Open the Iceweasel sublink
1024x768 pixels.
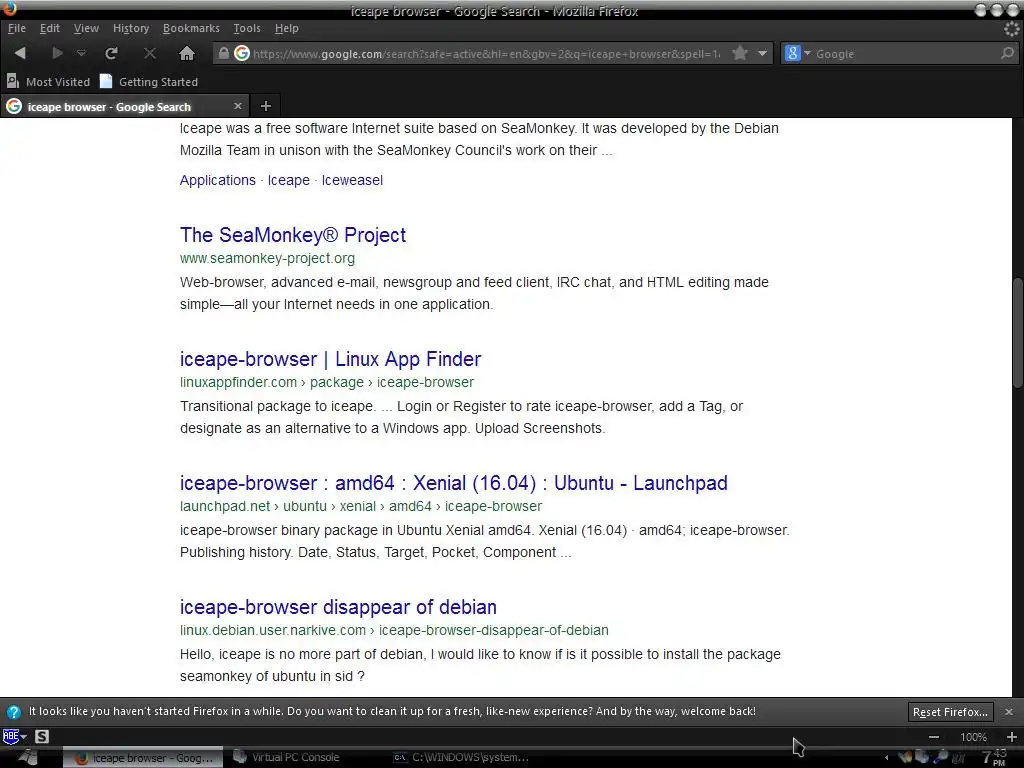(x=352, y=180)
